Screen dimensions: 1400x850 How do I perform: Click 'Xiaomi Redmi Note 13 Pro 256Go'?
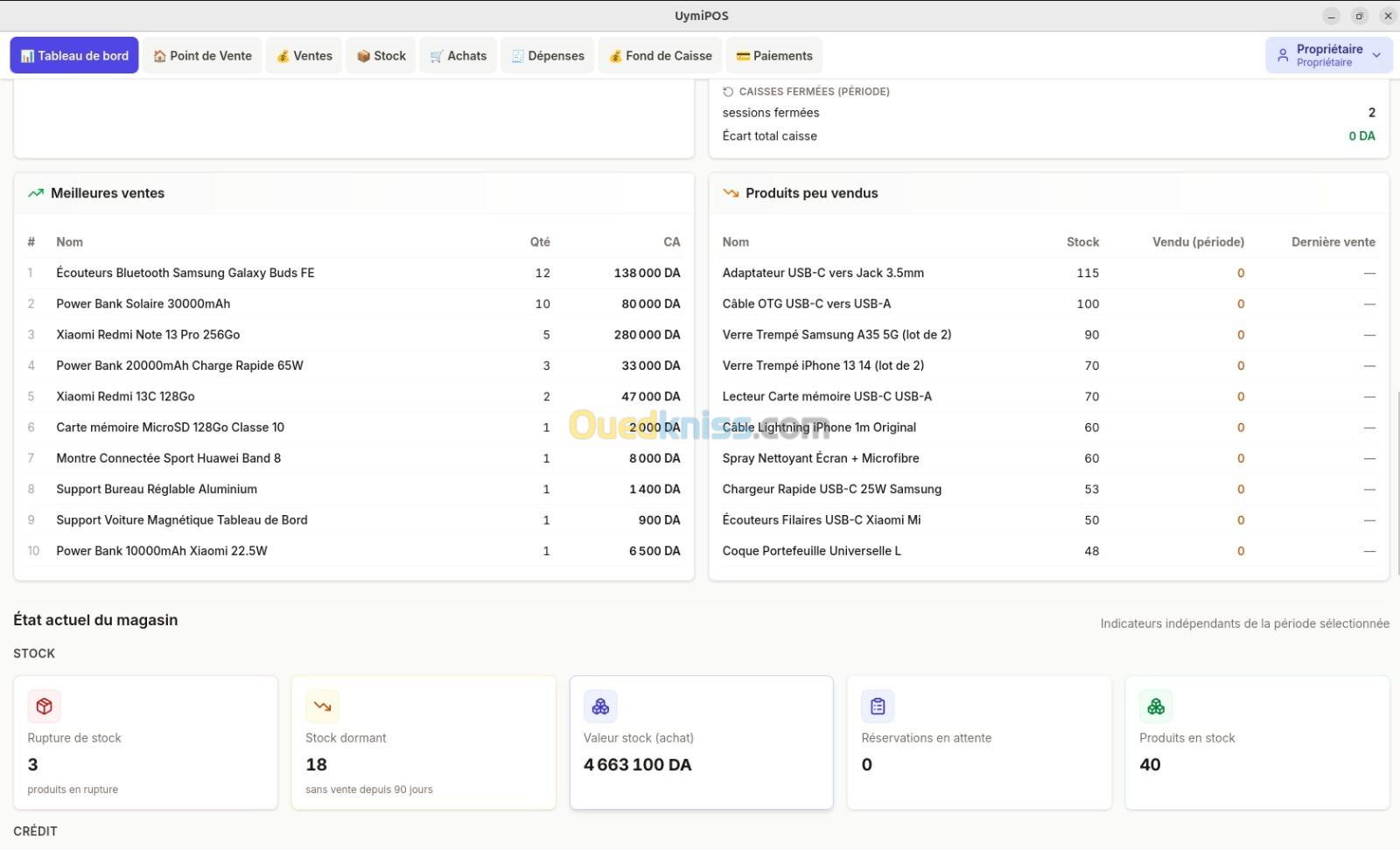pyautogui.click(x=148, y=335)
